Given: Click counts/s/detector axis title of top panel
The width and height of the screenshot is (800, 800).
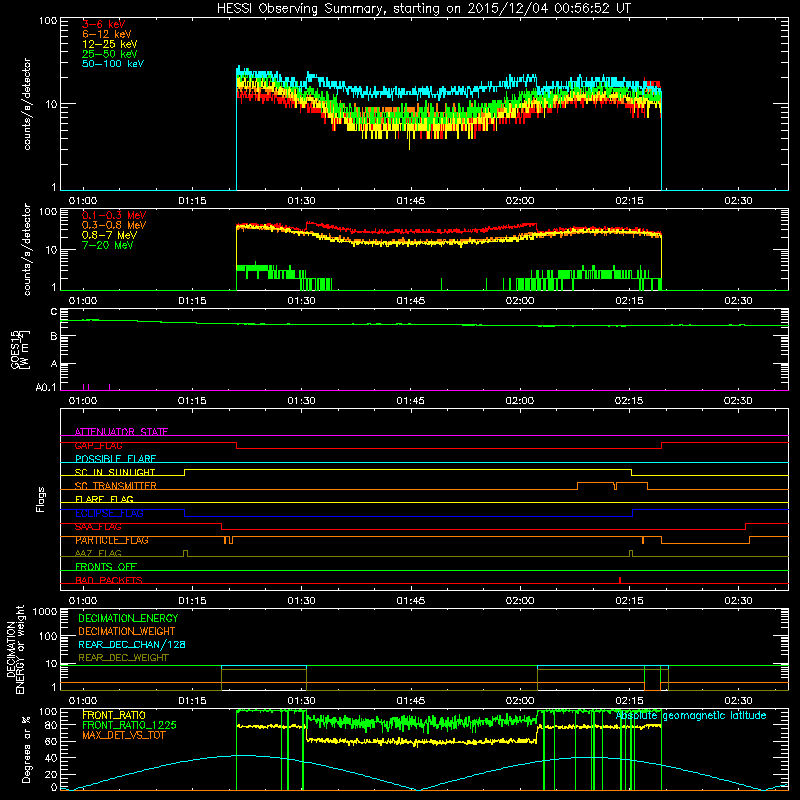Looking at the screenshot, I should pos(27,104).
